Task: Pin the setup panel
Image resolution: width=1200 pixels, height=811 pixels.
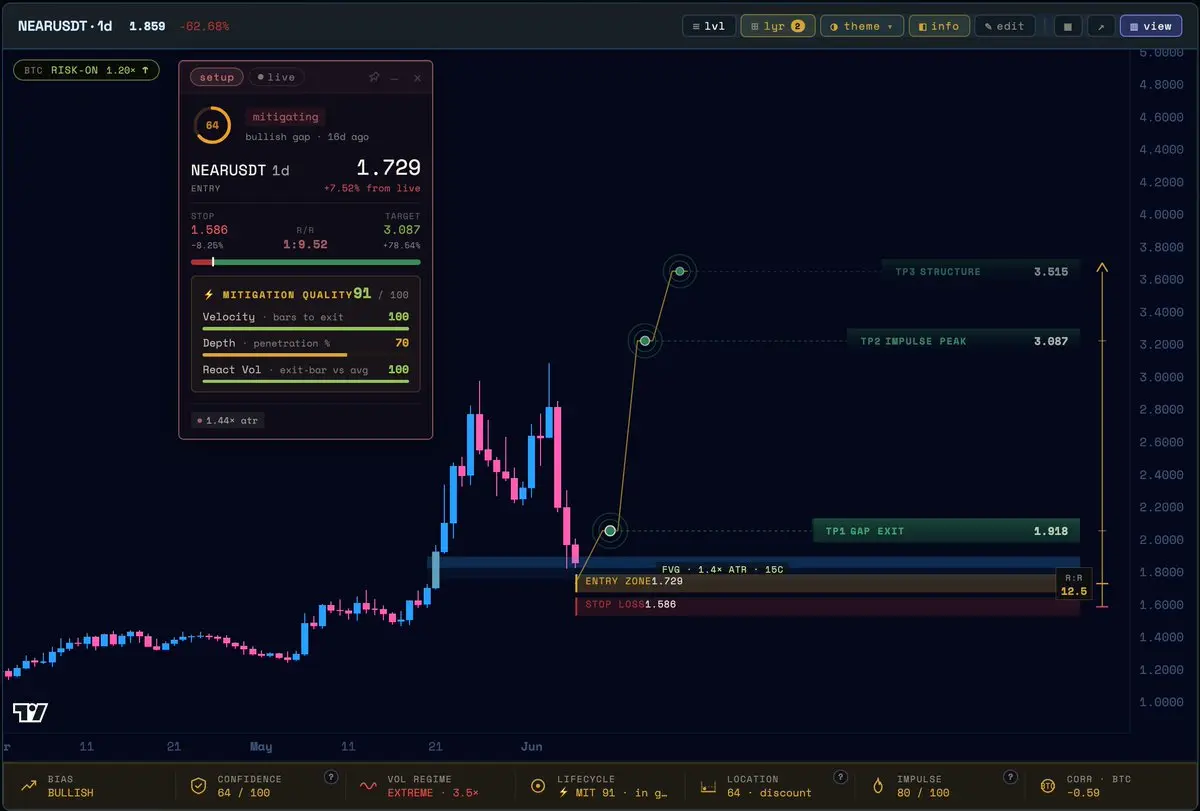Action: pos(373,77)
